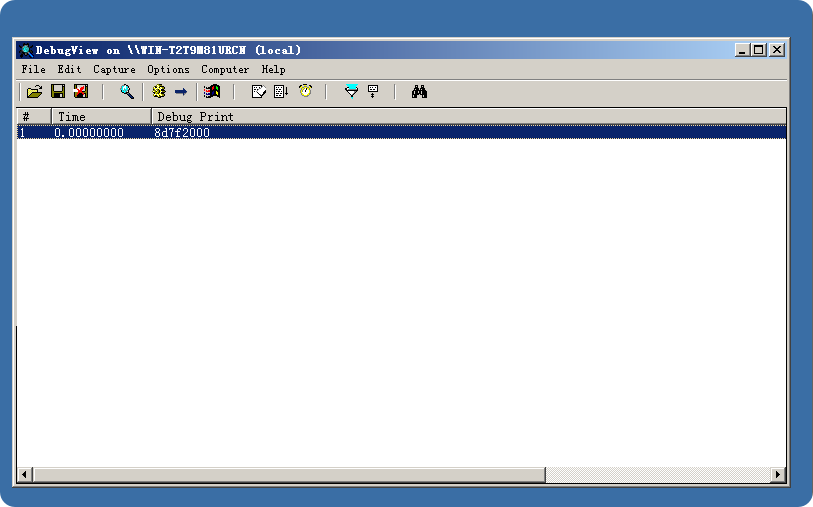Click the Debug Print column header

pos(469,117)
